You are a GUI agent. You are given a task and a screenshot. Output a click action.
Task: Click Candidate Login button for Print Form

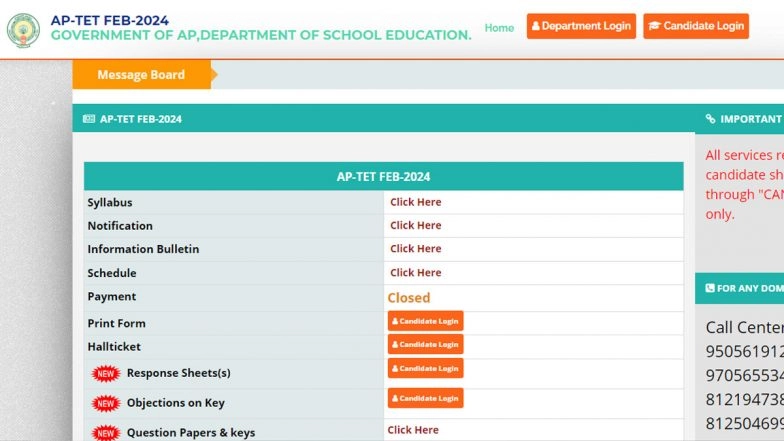tap(426, 321)
